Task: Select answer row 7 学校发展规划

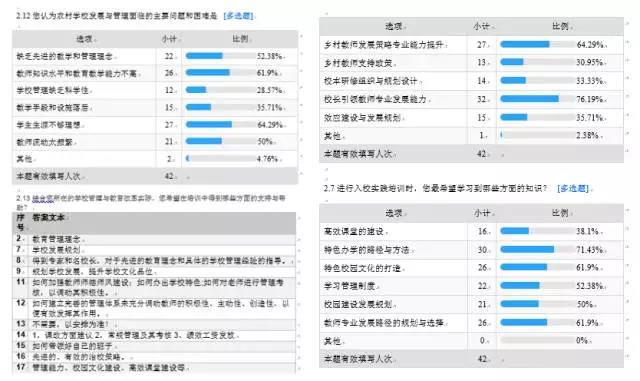Action: point(154,250)
